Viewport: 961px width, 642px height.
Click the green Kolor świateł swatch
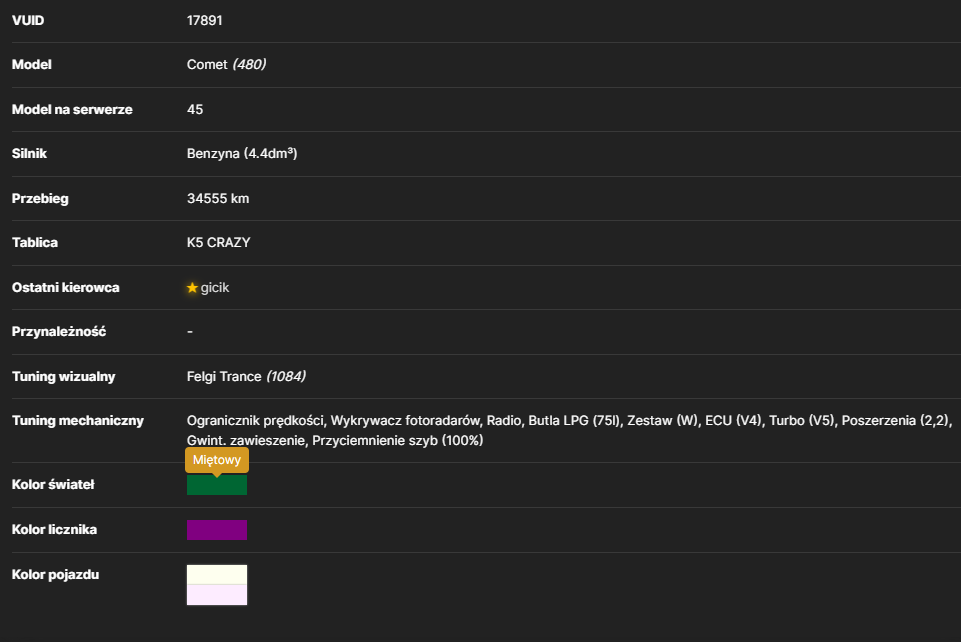click(217, 485)
